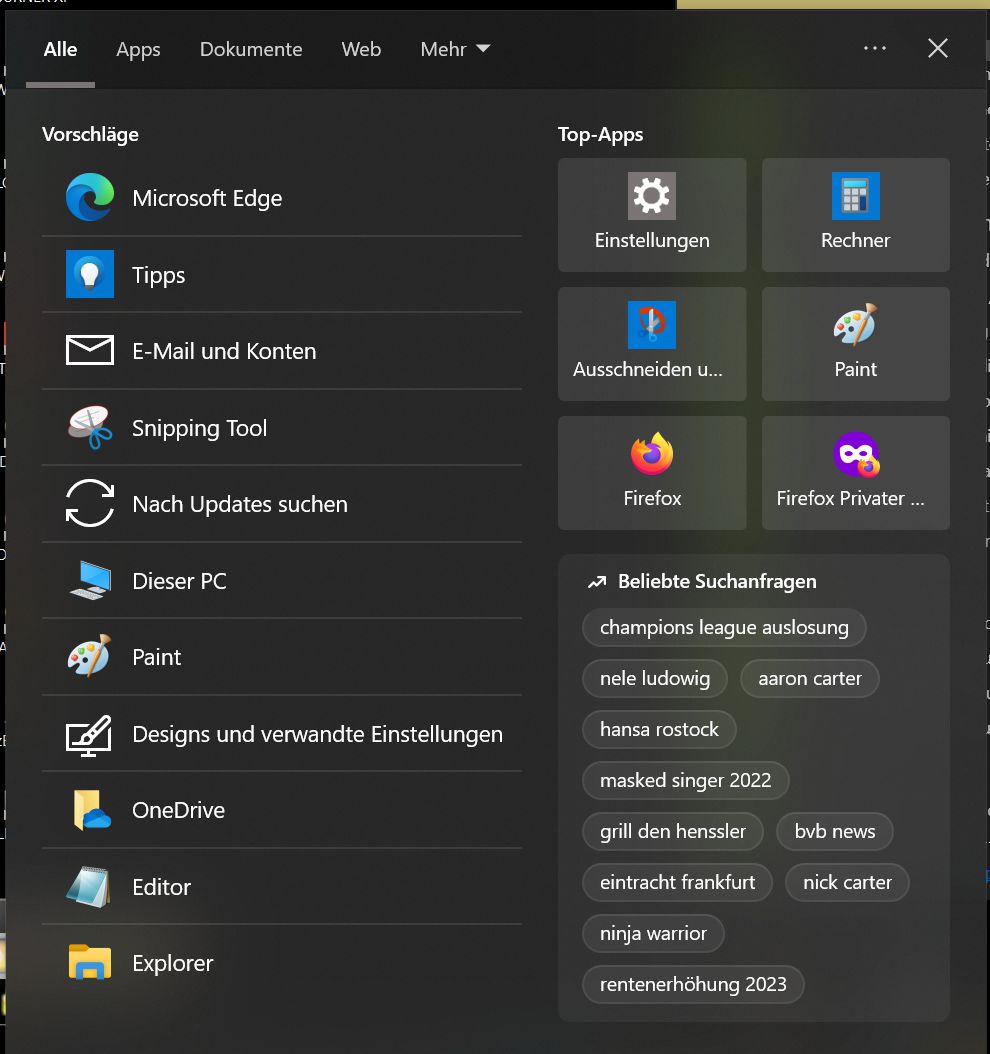
Task: Open Microsoft Edge icon in suggestions
Action: tap(89, 198)
